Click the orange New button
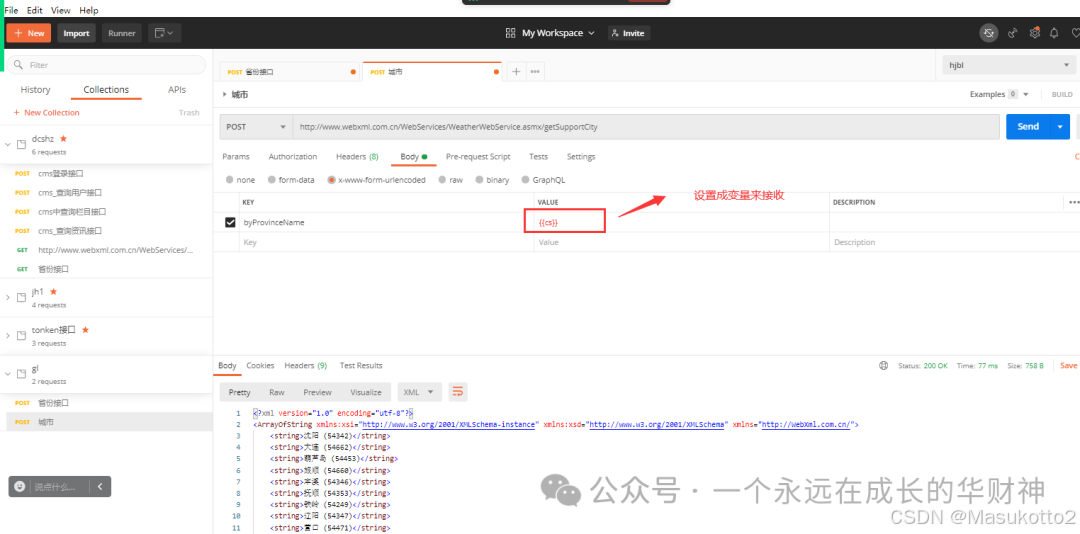Viewport: 1080px width, 534px height. click(28, 33)
